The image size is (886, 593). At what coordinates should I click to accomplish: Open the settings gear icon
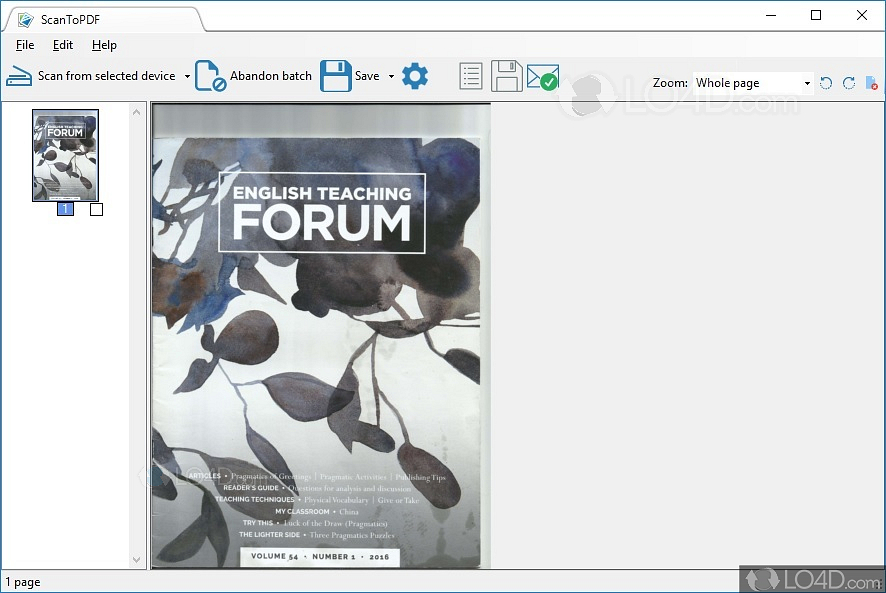click(415, 76)
